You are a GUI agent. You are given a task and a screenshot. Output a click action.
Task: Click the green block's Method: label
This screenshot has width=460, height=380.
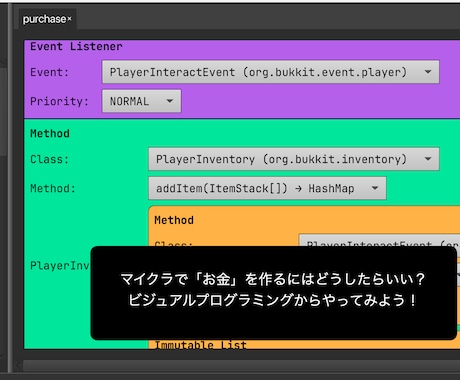[53, 188]
